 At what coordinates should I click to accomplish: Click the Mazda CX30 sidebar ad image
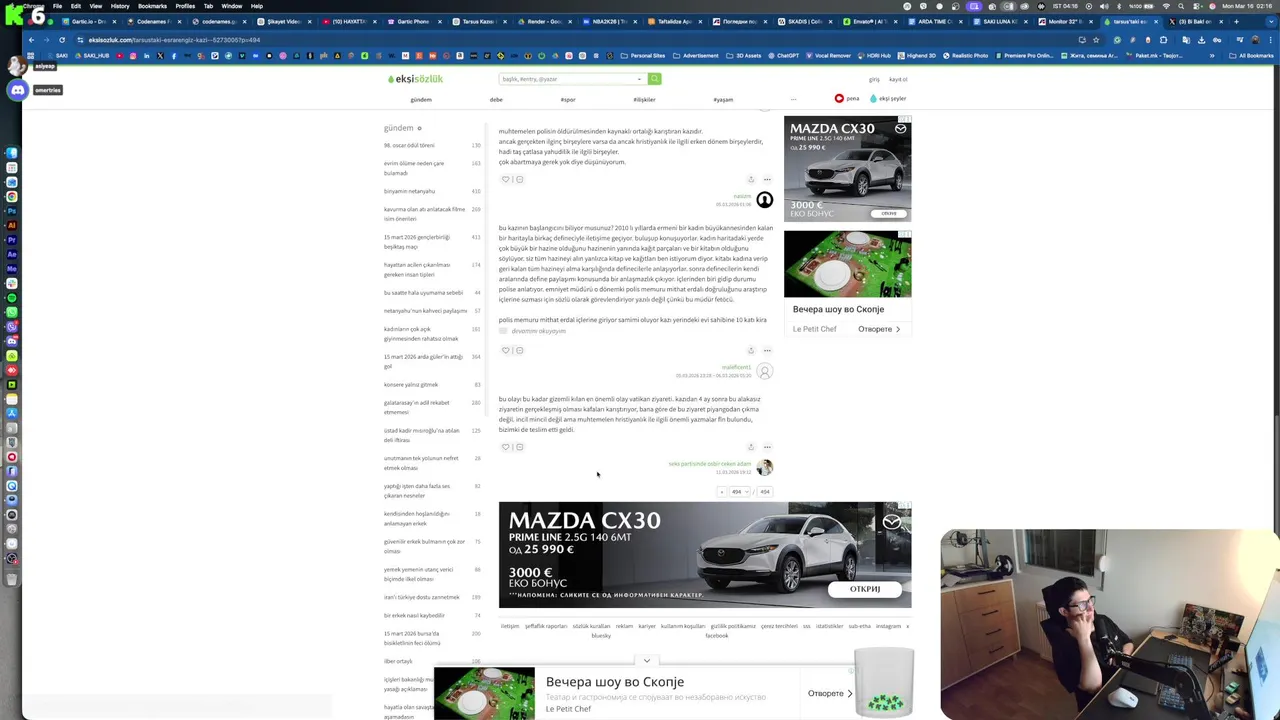tap(847, 168)
